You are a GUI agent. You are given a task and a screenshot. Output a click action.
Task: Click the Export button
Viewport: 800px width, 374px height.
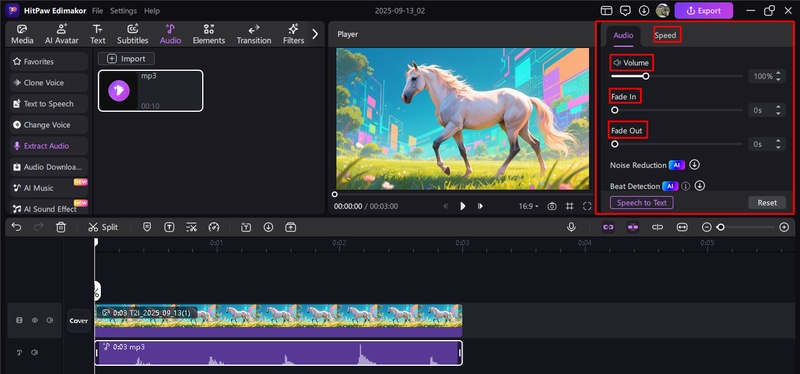(704, 11)
